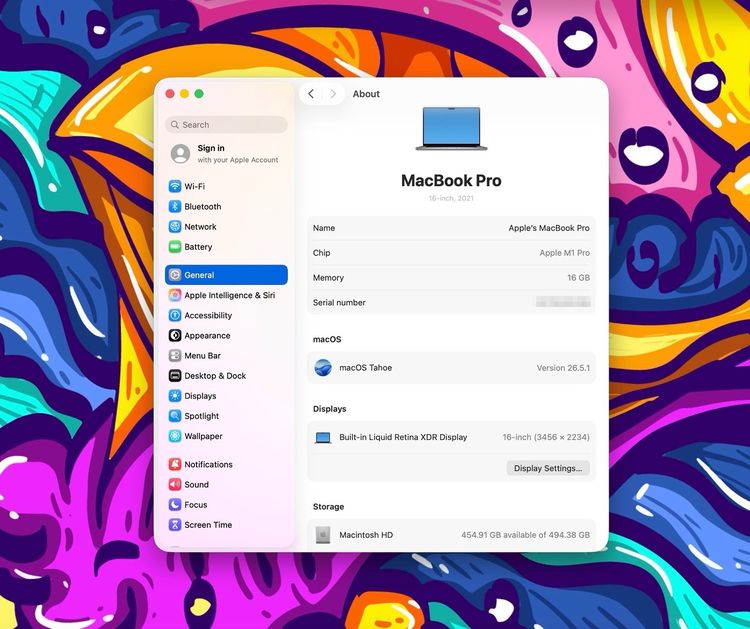Open Appearance settings
Screen dimensions: 750x629
click(x=226, y=335)
